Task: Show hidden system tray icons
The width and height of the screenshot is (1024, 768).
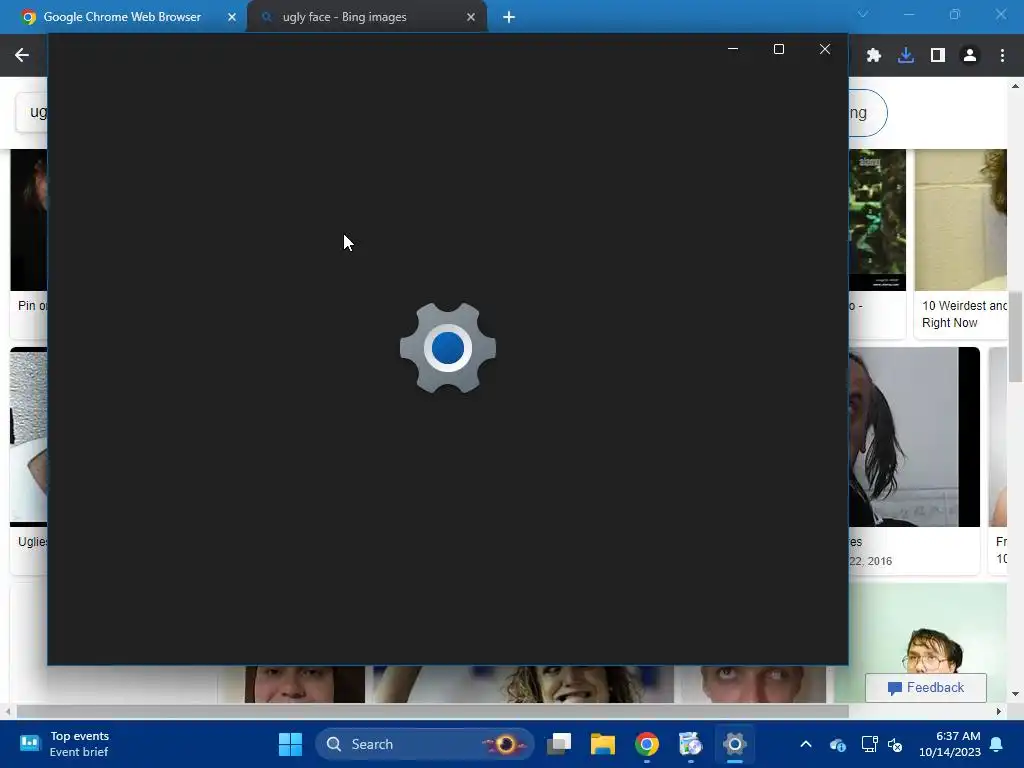Action: pos(806,744)
